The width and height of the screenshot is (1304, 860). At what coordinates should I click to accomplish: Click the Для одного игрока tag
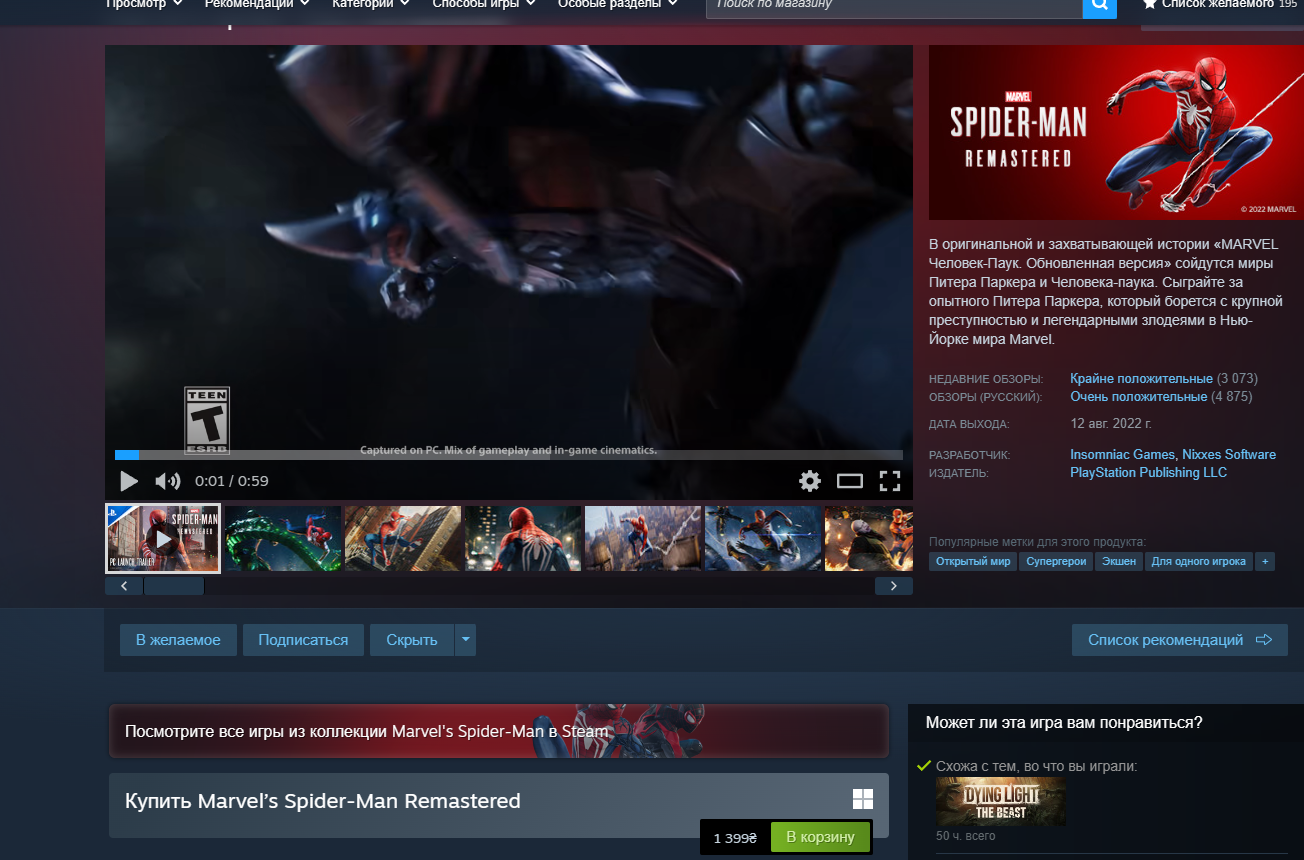[1199, 562]
